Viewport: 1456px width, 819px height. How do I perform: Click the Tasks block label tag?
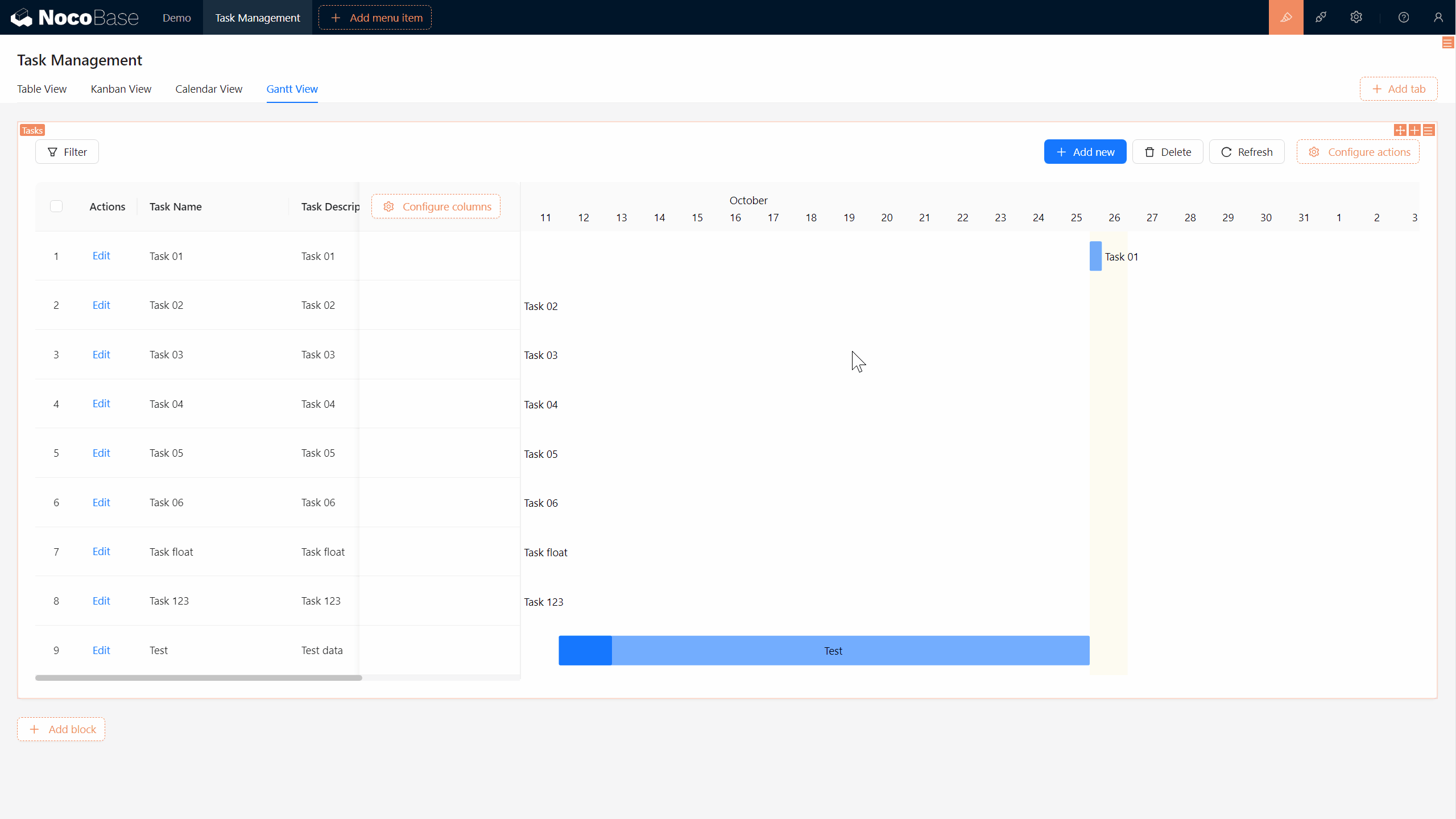pyautogui.click(x=32, y=130)
